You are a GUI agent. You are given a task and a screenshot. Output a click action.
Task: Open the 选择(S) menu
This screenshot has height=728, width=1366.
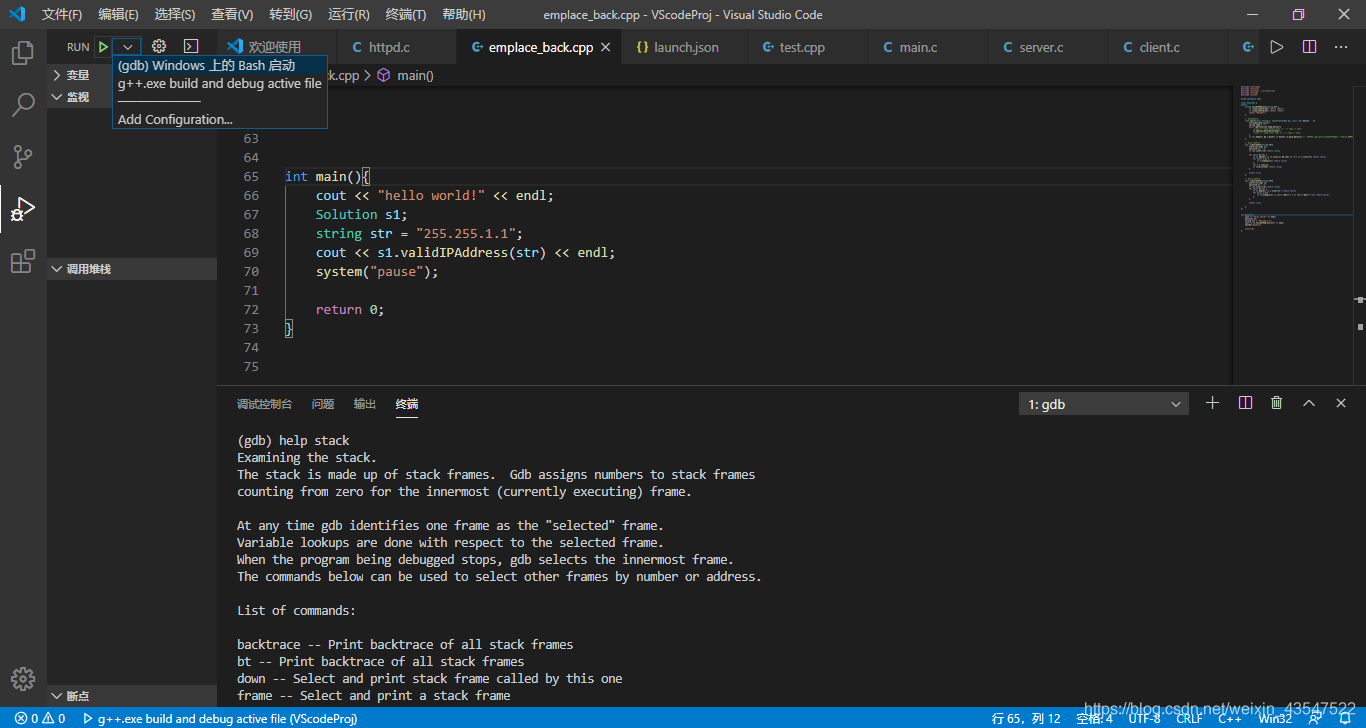click(175, 14)
